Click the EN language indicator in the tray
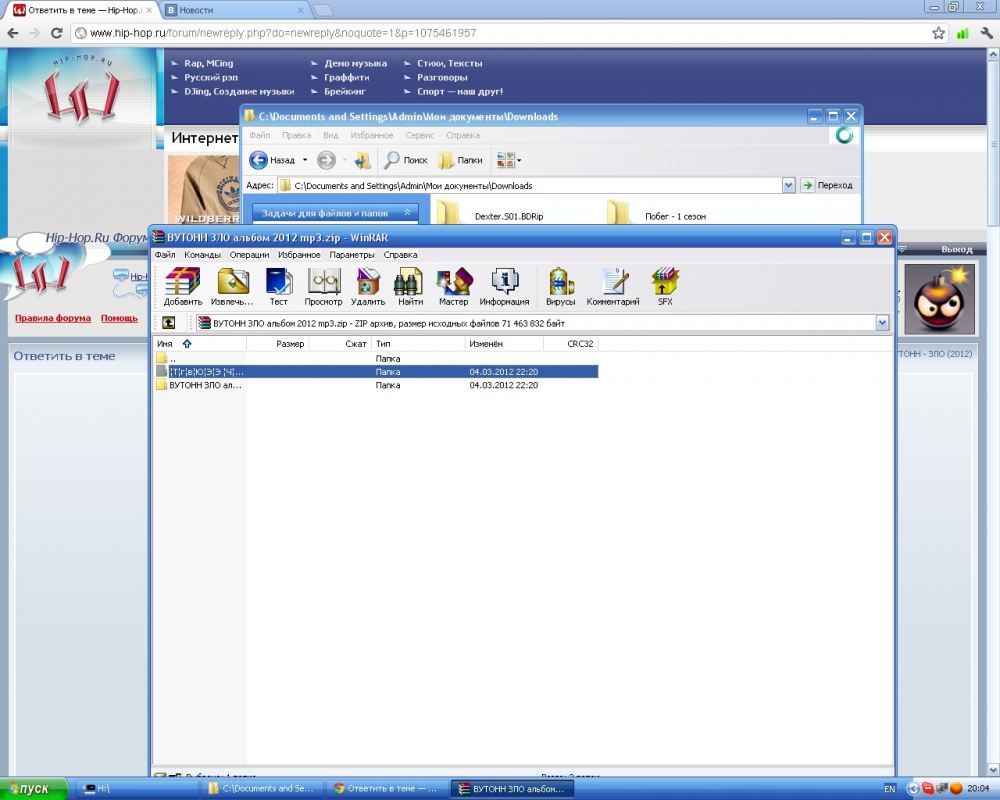 tap(890, 789)
